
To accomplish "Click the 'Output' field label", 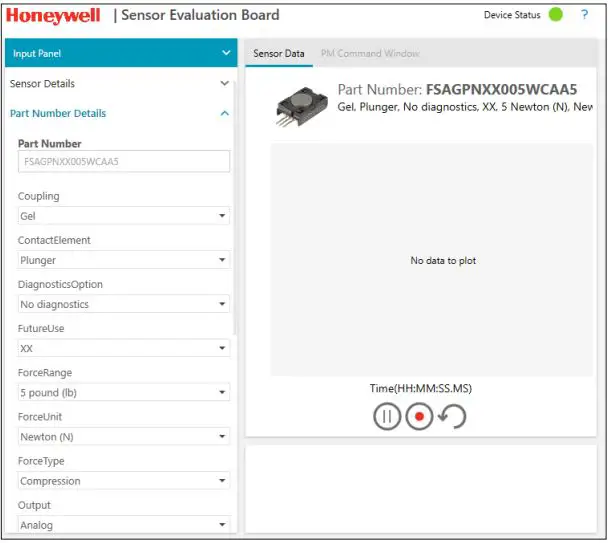I will tap(34, 505).
